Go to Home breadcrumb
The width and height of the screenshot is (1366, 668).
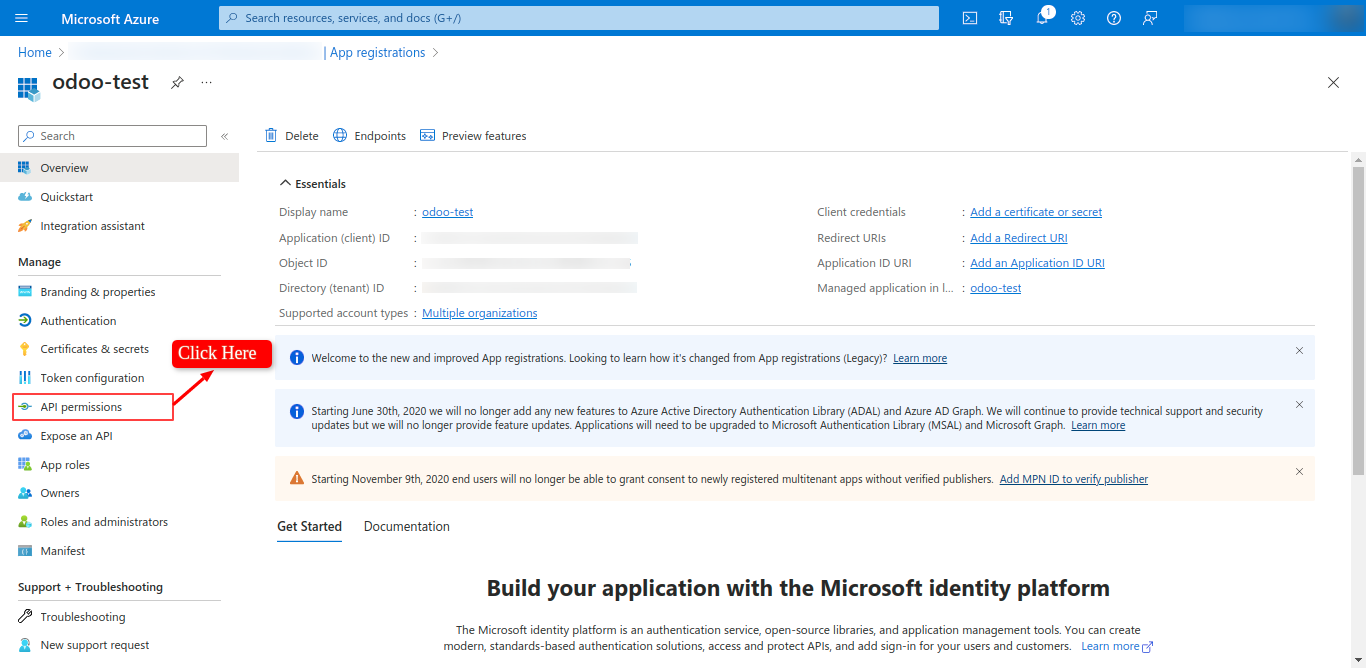click(x=35, y=52)
